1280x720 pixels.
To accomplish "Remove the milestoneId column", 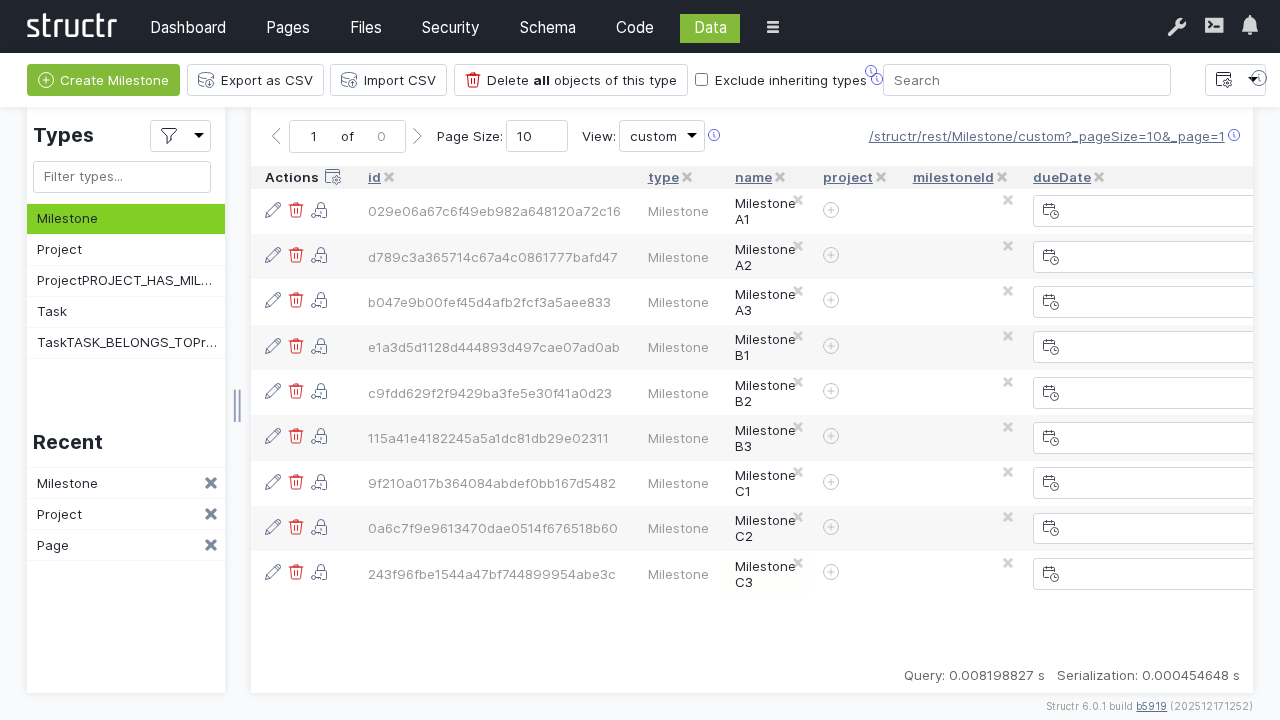I will click(x=1002, y=177).
